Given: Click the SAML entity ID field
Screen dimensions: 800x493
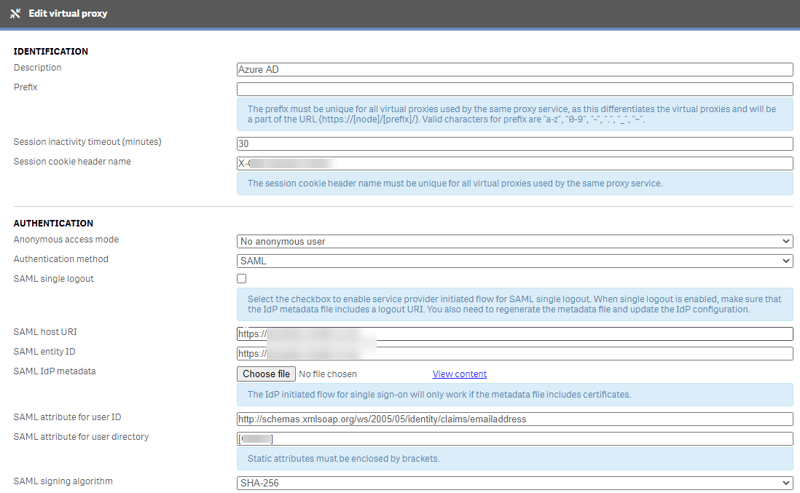Looking at the screenshot, I should pyautogui.click(x=515, y=354).
